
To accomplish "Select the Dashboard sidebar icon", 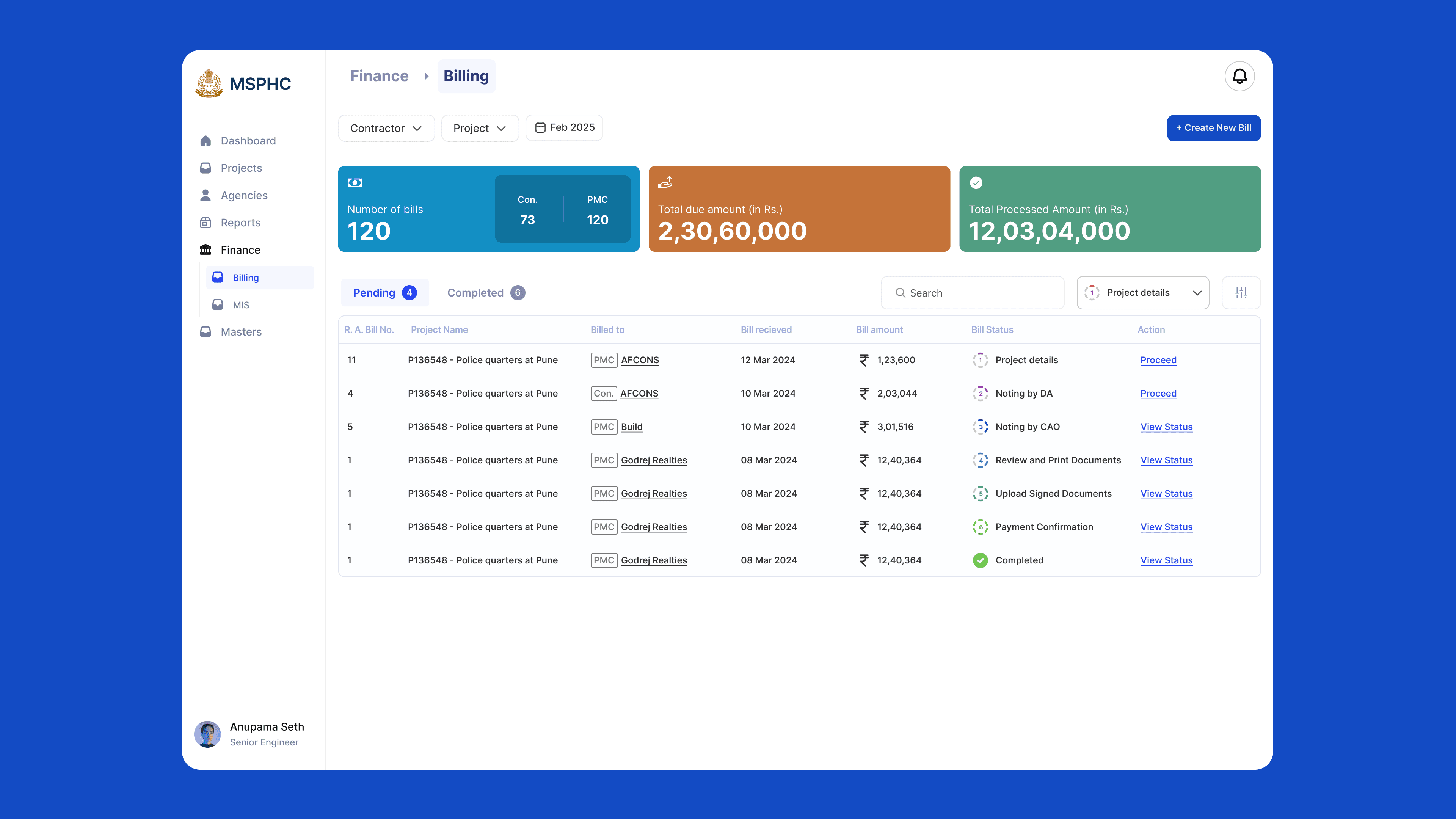I will click(206, 140).
